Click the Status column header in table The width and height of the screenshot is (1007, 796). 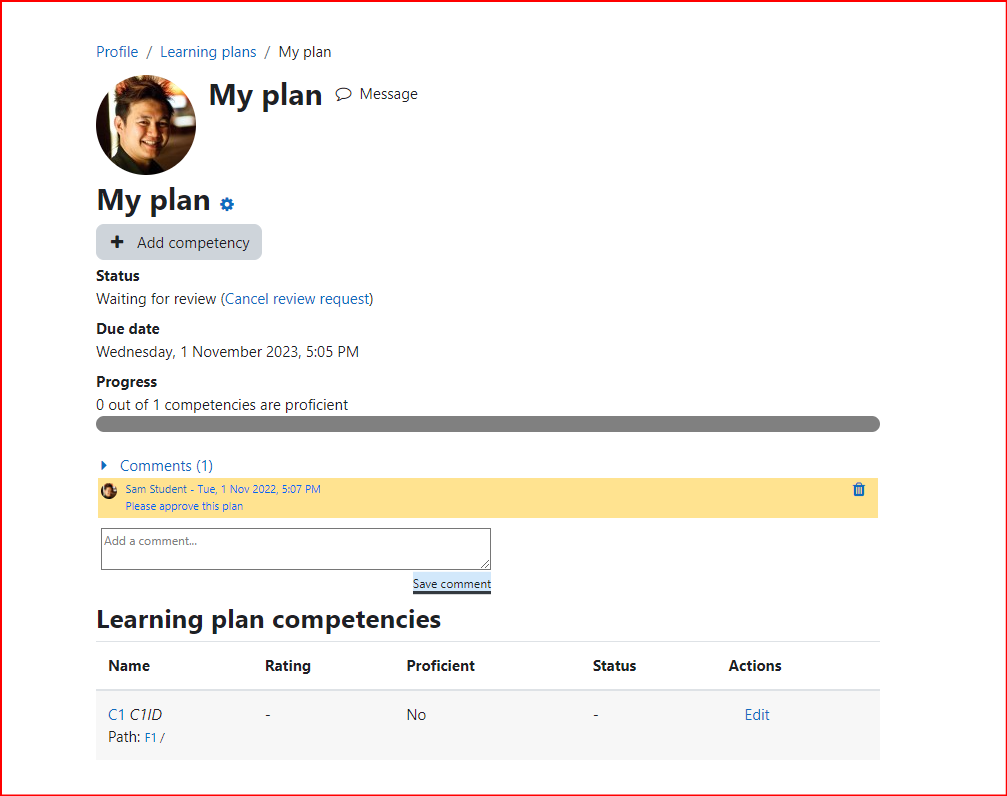614,666
